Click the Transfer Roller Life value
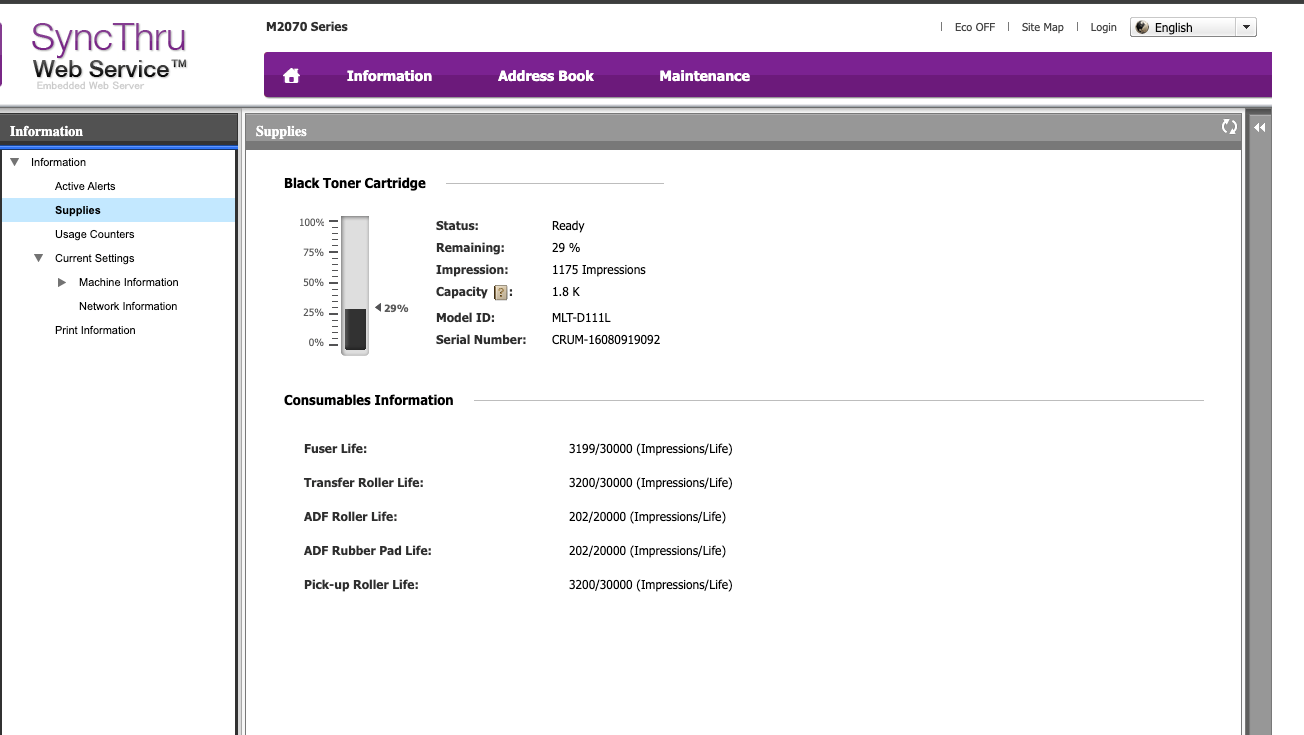Screen dimensions: 1304x735 click(650, 483)
